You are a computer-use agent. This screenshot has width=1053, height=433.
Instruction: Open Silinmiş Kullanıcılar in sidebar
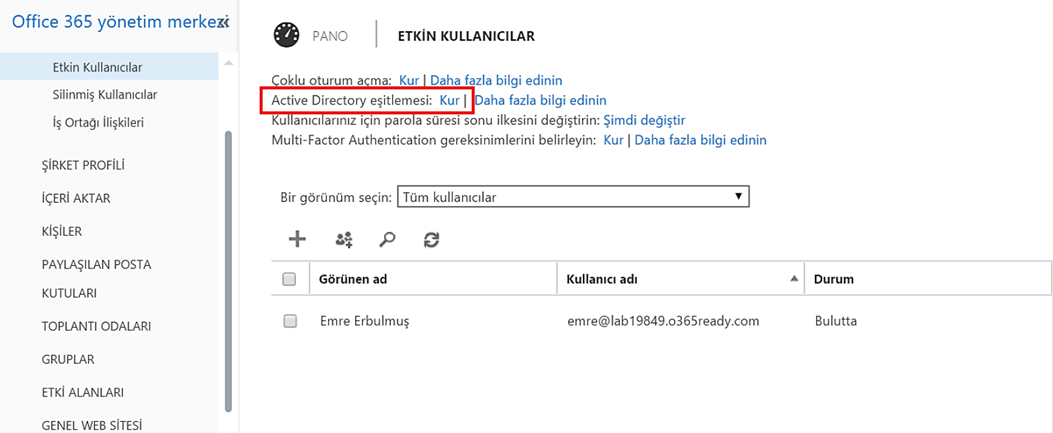pyautogui.click(x=105, y=95)
